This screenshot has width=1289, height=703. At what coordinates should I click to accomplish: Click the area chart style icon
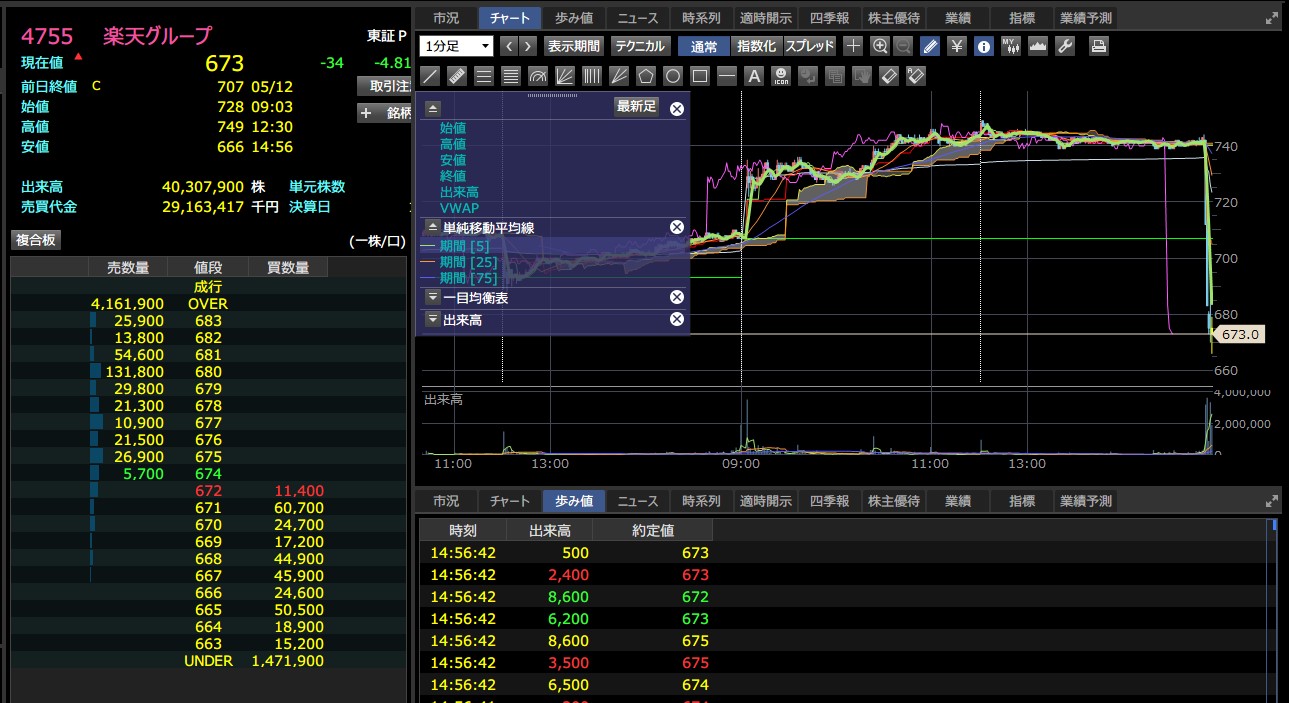(1038, 46)
